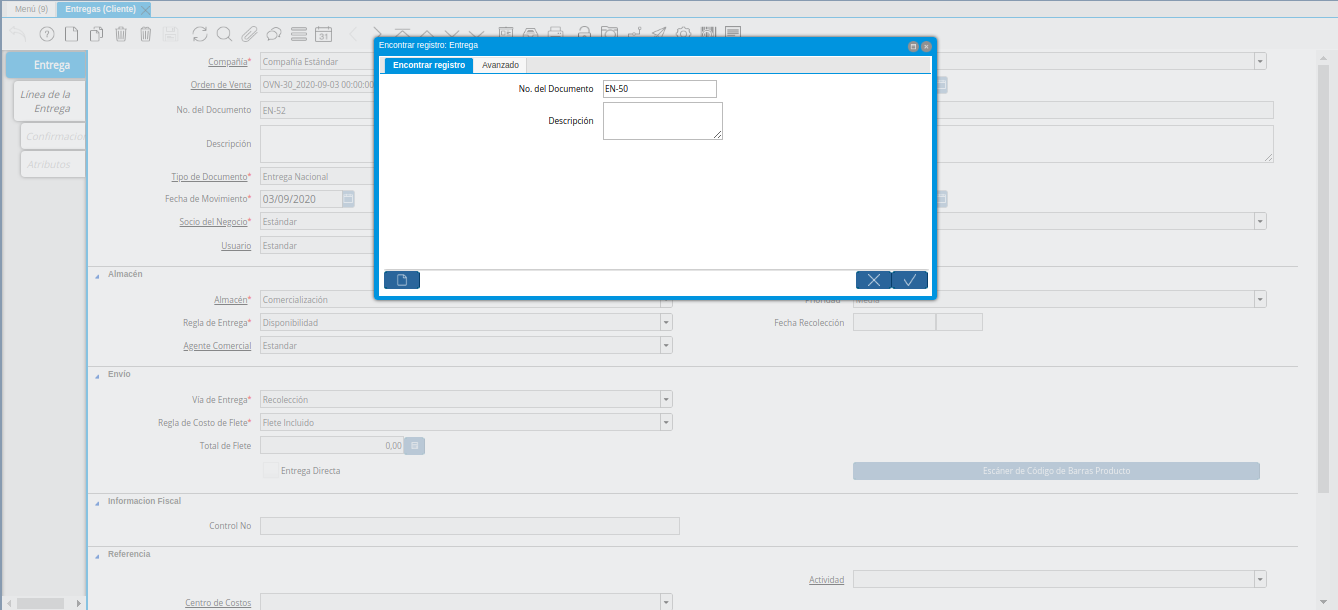Cancel the Find dialog with the X button
1338x610 pixels.
pos(874,280)
